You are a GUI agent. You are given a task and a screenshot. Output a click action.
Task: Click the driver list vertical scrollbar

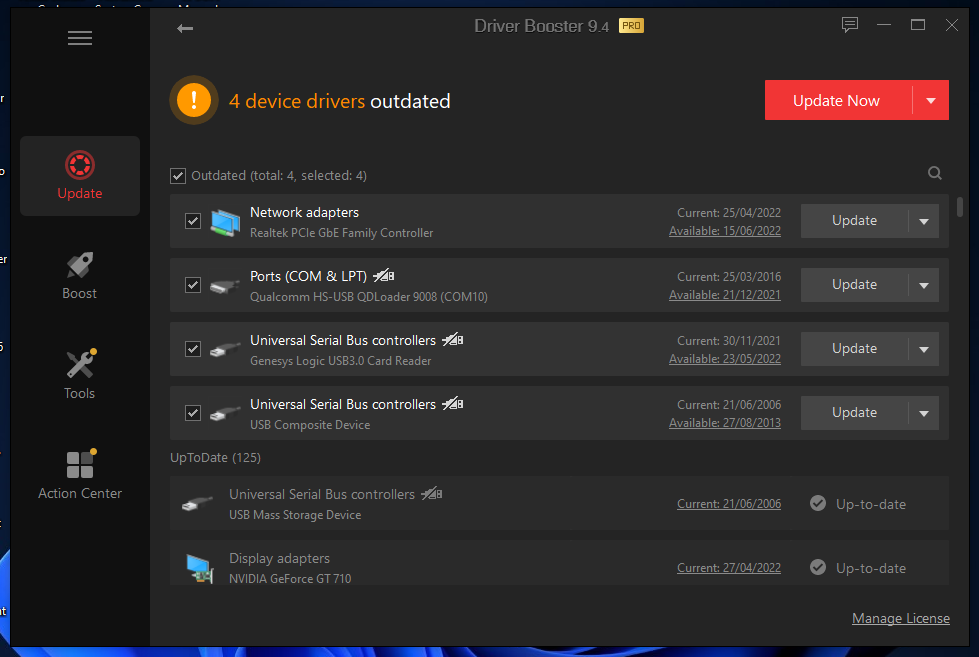click(960, 206)
